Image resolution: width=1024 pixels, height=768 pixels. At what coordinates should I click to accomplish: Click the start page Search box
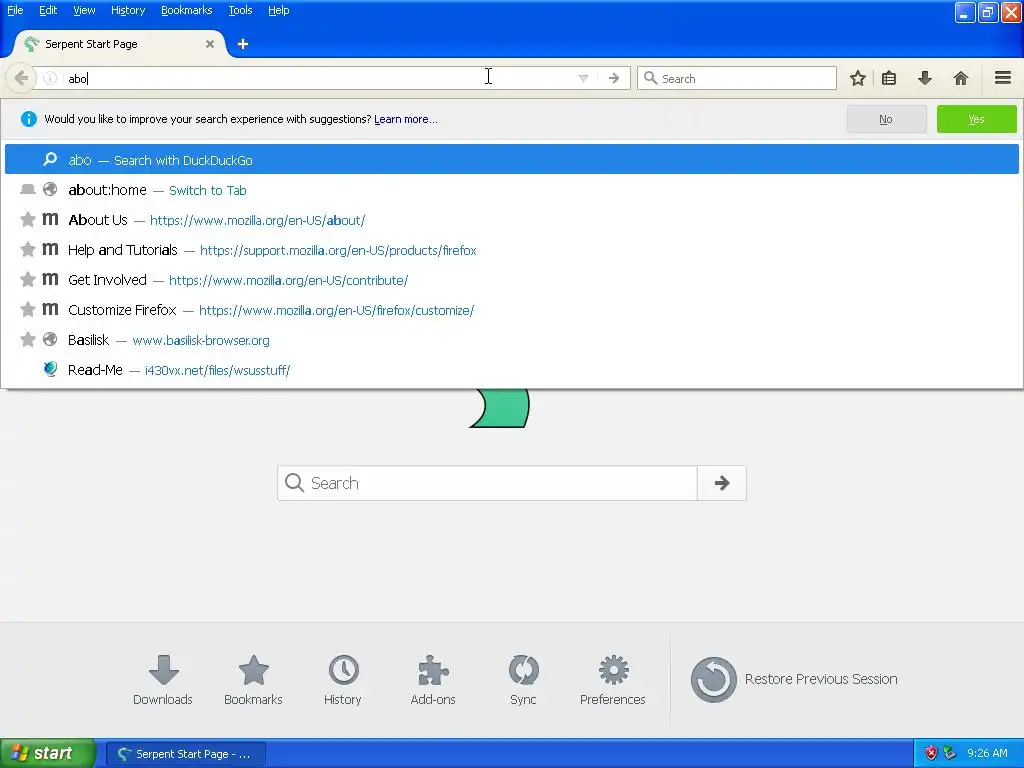click(x=487, y=483)
